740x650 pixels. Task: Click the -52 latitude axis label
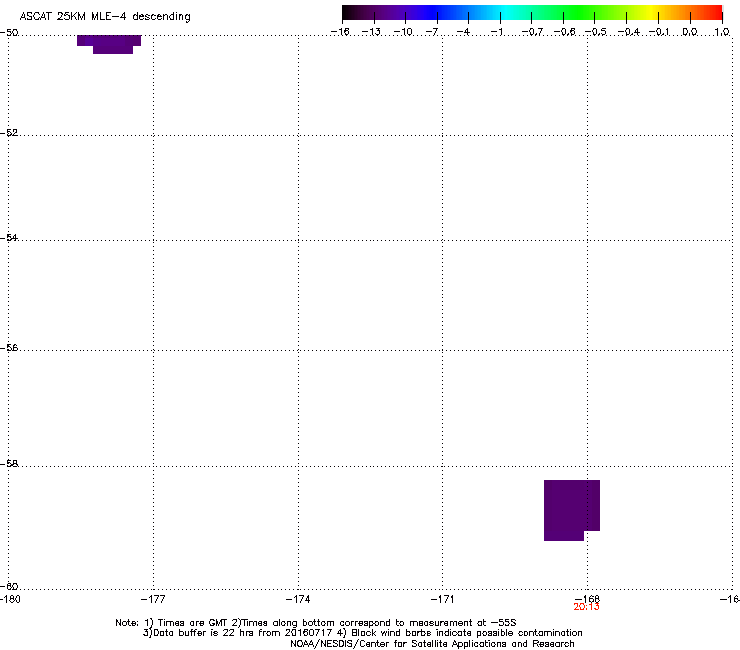(9, 133)
